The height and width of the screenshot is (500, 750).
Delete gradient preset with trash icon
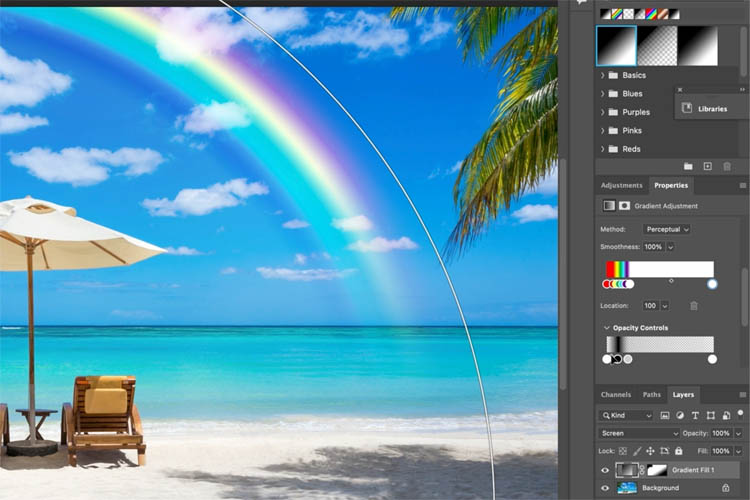(x=727, y=166)
